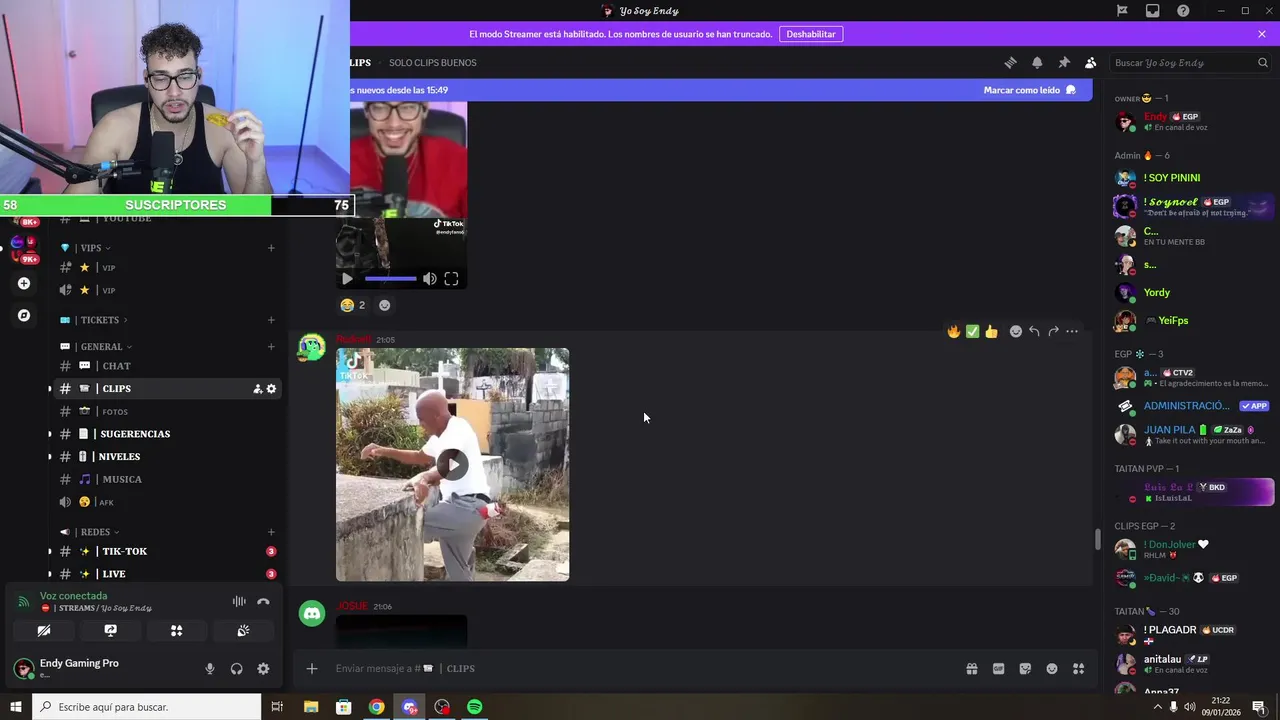Open notification settings bell icon
The image size is (1280, 720).
pos(1037,62)
